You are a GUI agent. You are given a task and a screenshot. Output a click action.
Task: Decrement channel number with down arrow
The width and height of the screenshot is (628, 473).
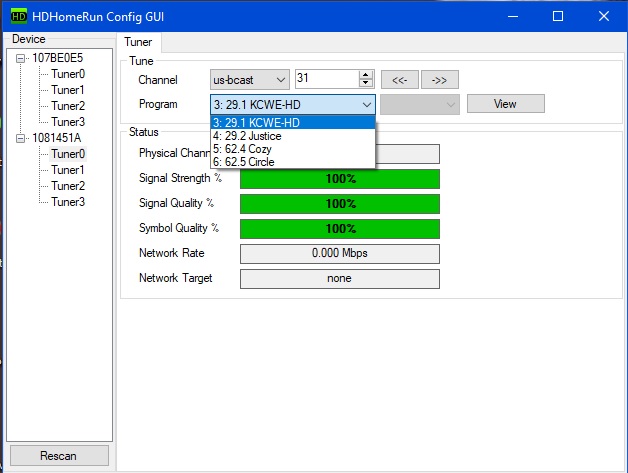366,83
